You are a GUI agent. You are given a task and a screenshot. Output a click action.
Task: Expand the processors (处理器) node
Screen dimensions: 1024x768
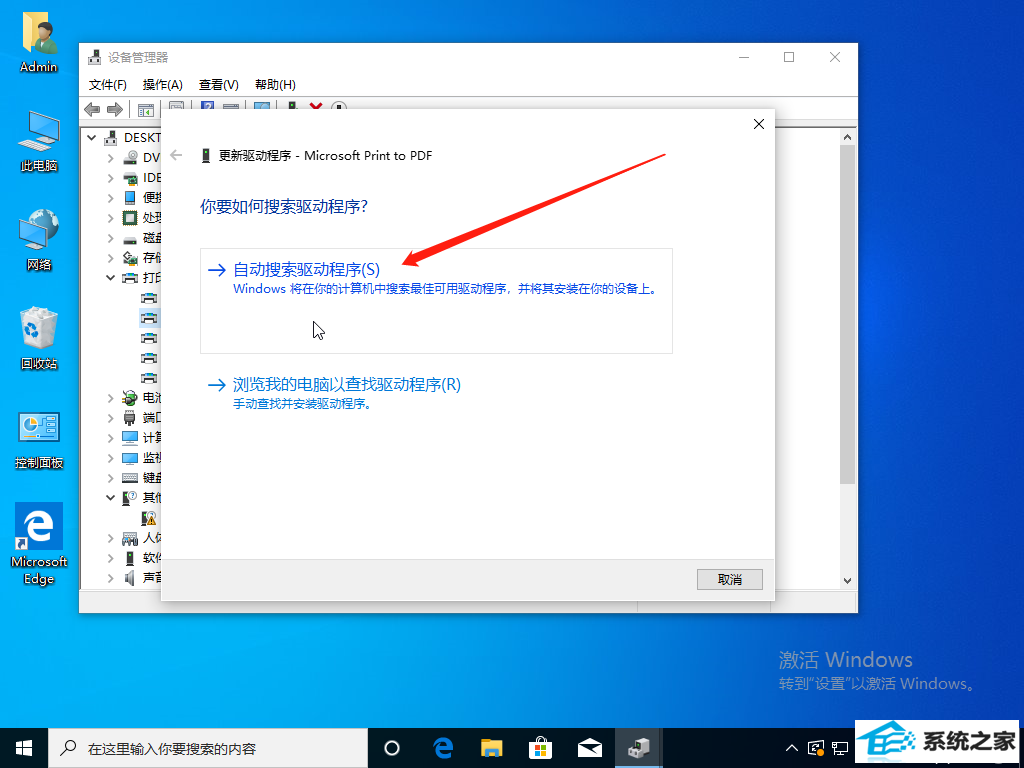tap(111, 217)
